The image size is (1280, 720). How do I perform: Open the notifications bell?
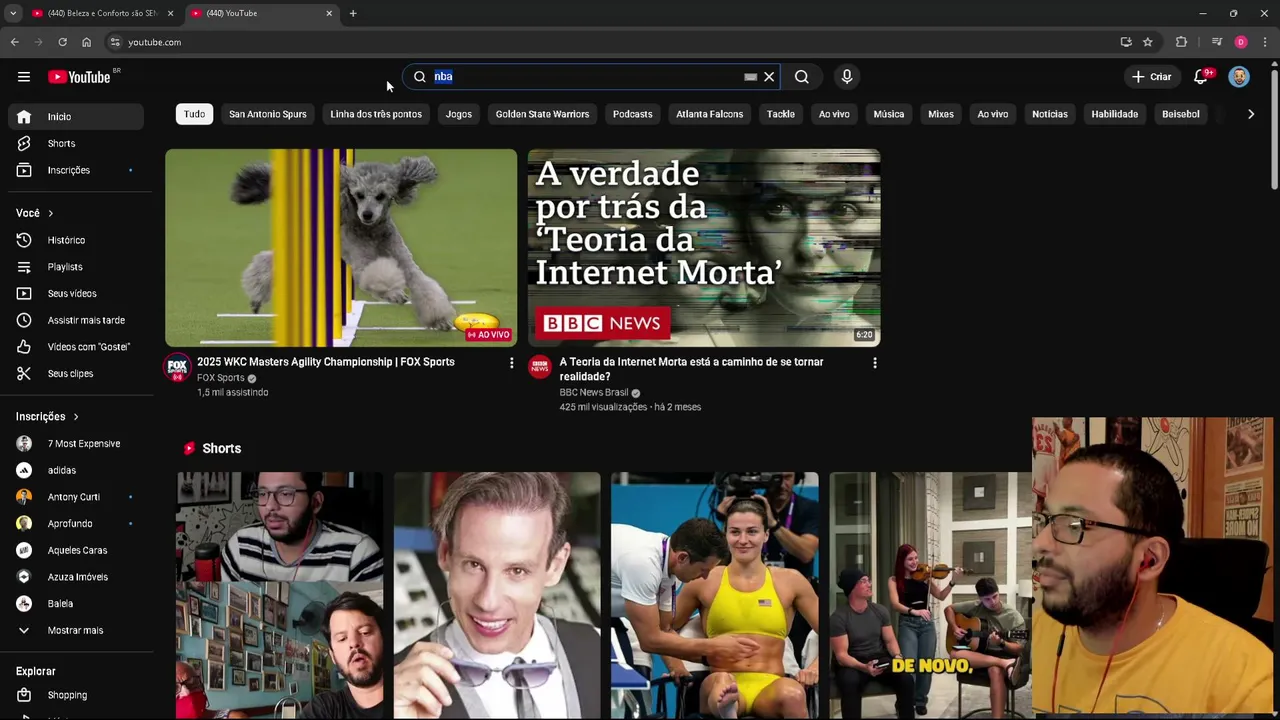[1201, 77]
